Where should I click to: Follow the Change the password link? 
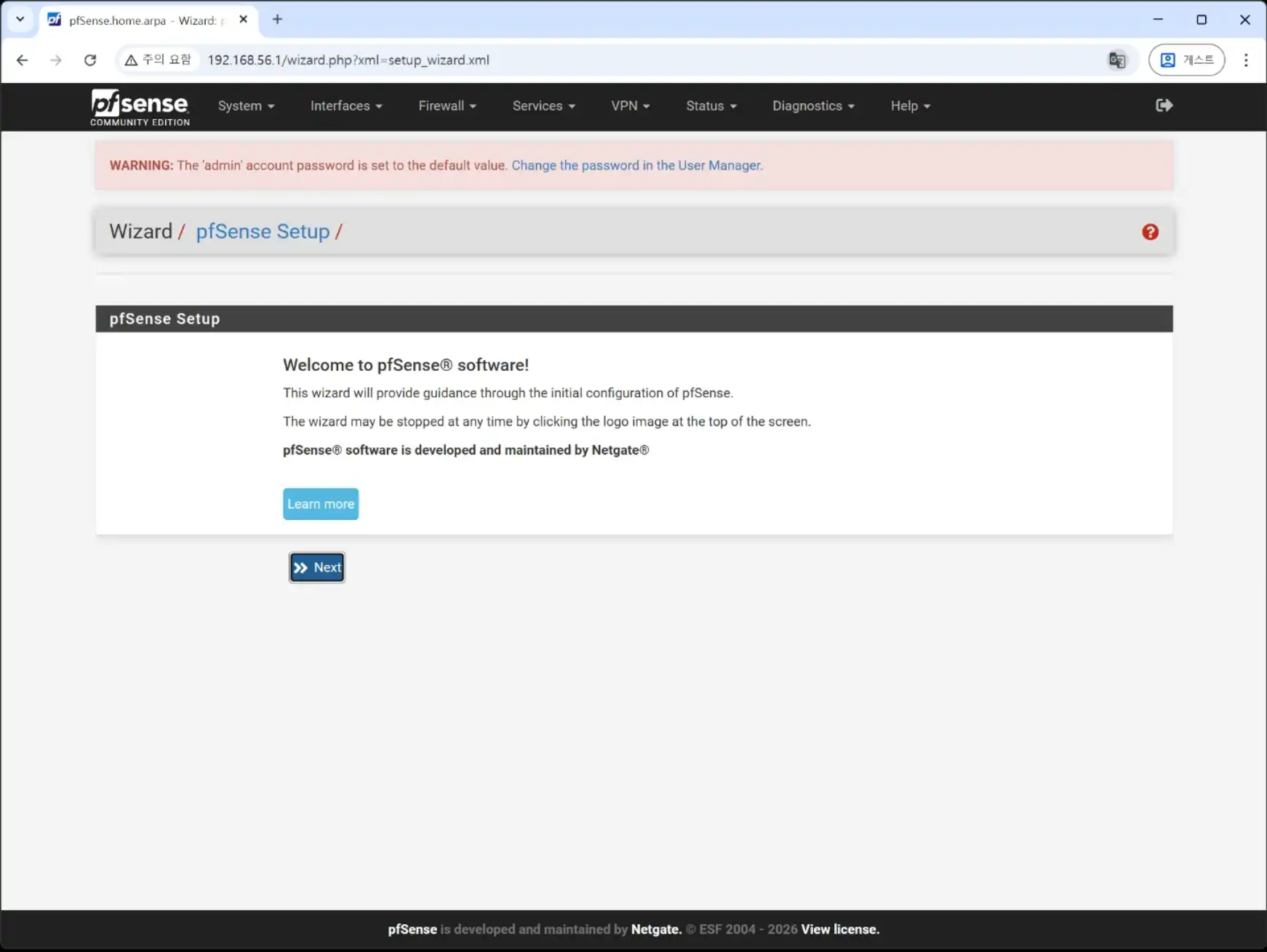point(636,166)
